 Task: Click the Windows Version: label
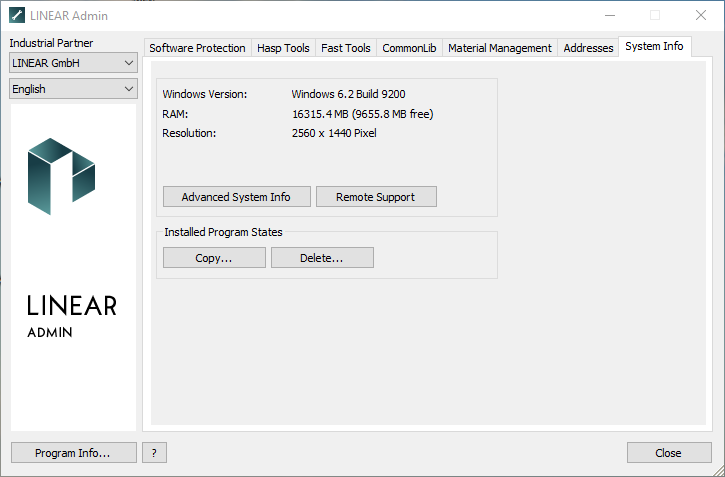(x=205, y=94)
